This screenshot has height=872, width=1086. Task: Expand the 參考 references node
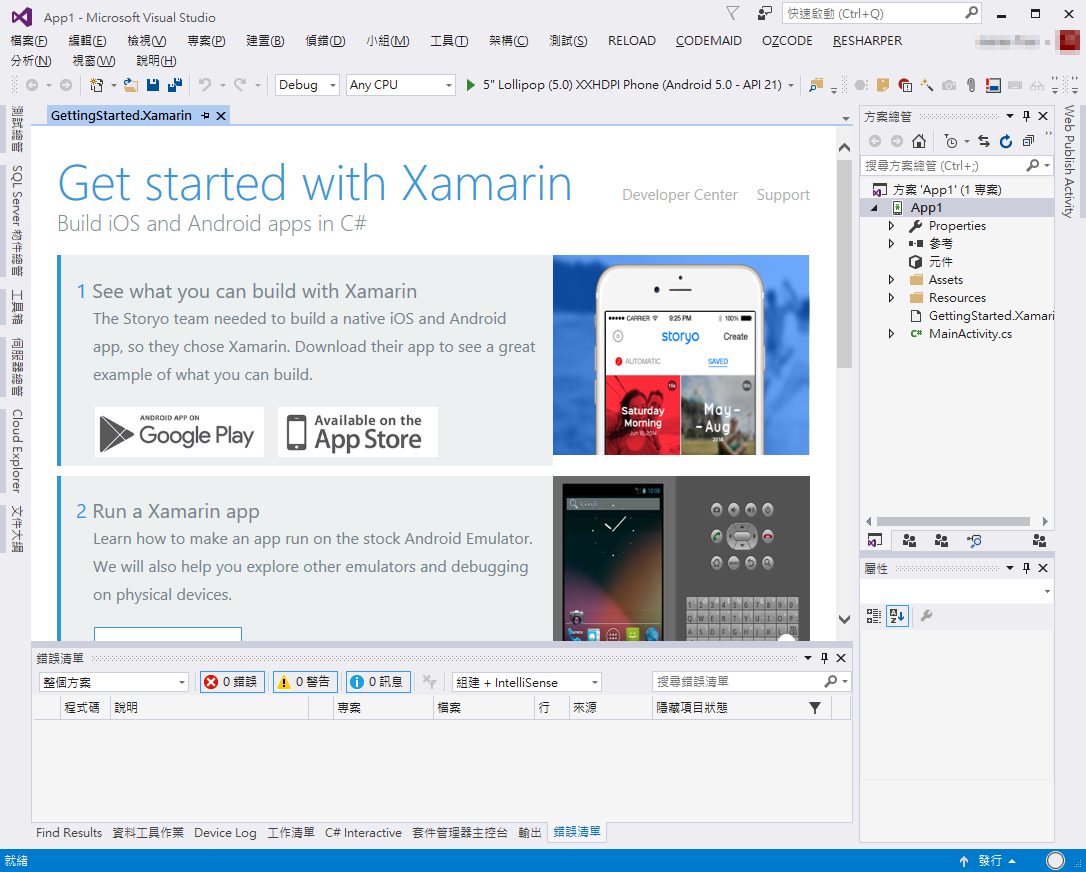pos(891,244)
